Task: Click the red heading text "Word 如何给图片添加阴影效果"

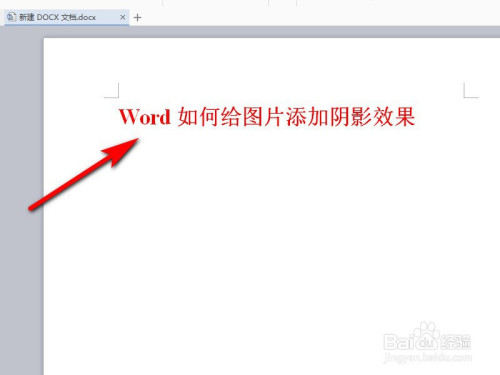Action: coord(267,117)
